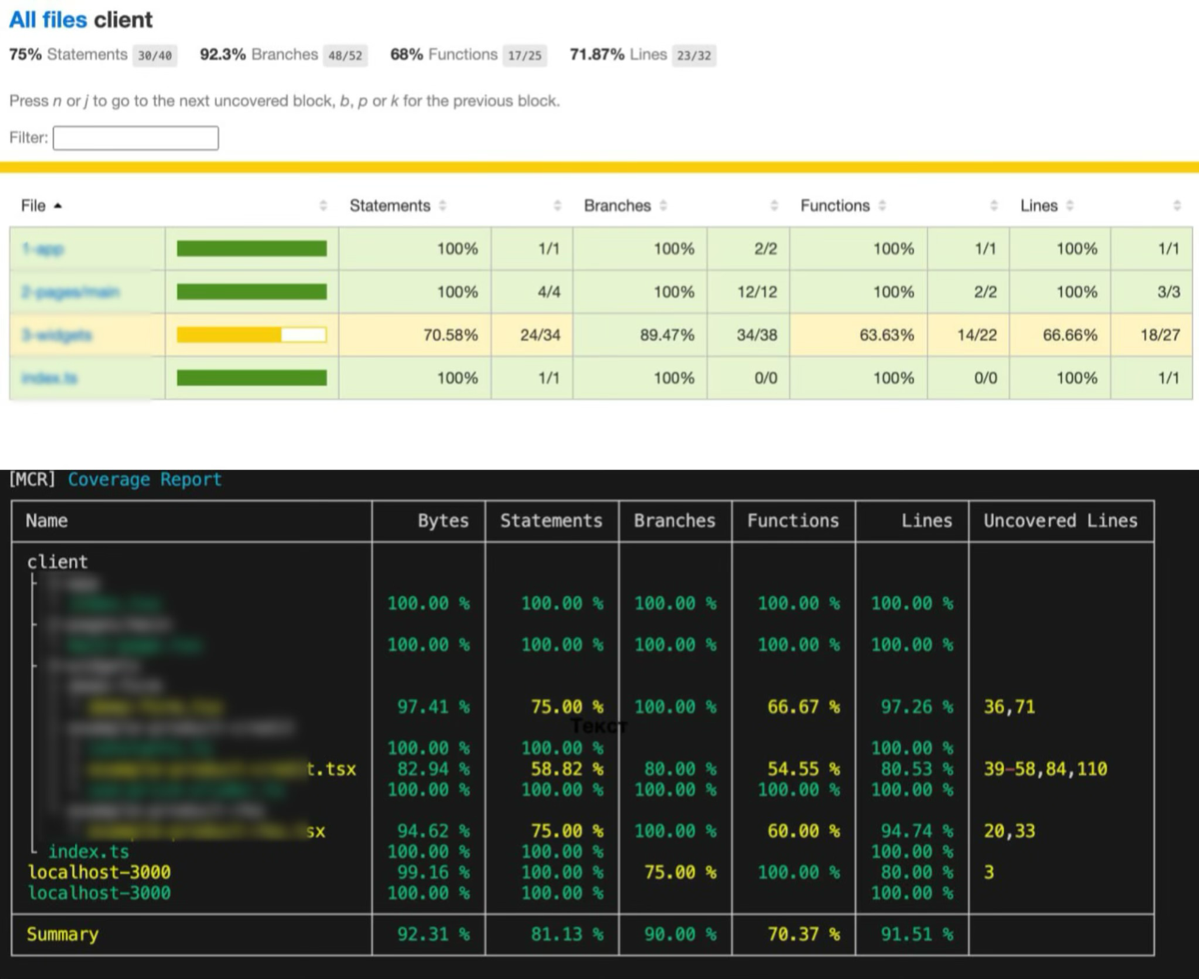Open the 3-widgets folder link
This screenshot has width=1199, height=979.
[x=57, y=335]
